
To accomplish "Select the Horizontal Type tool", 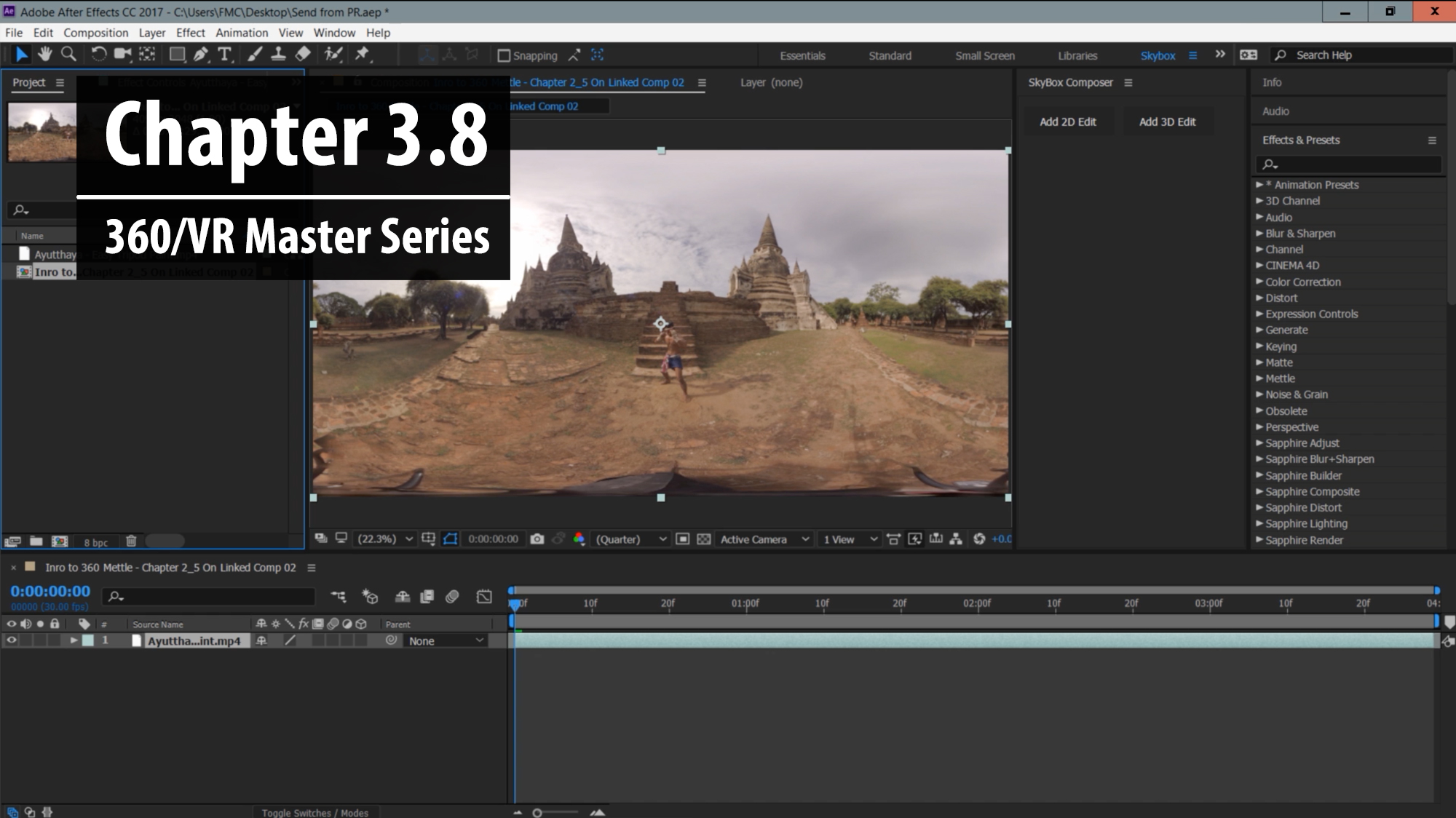I will 224,54.
